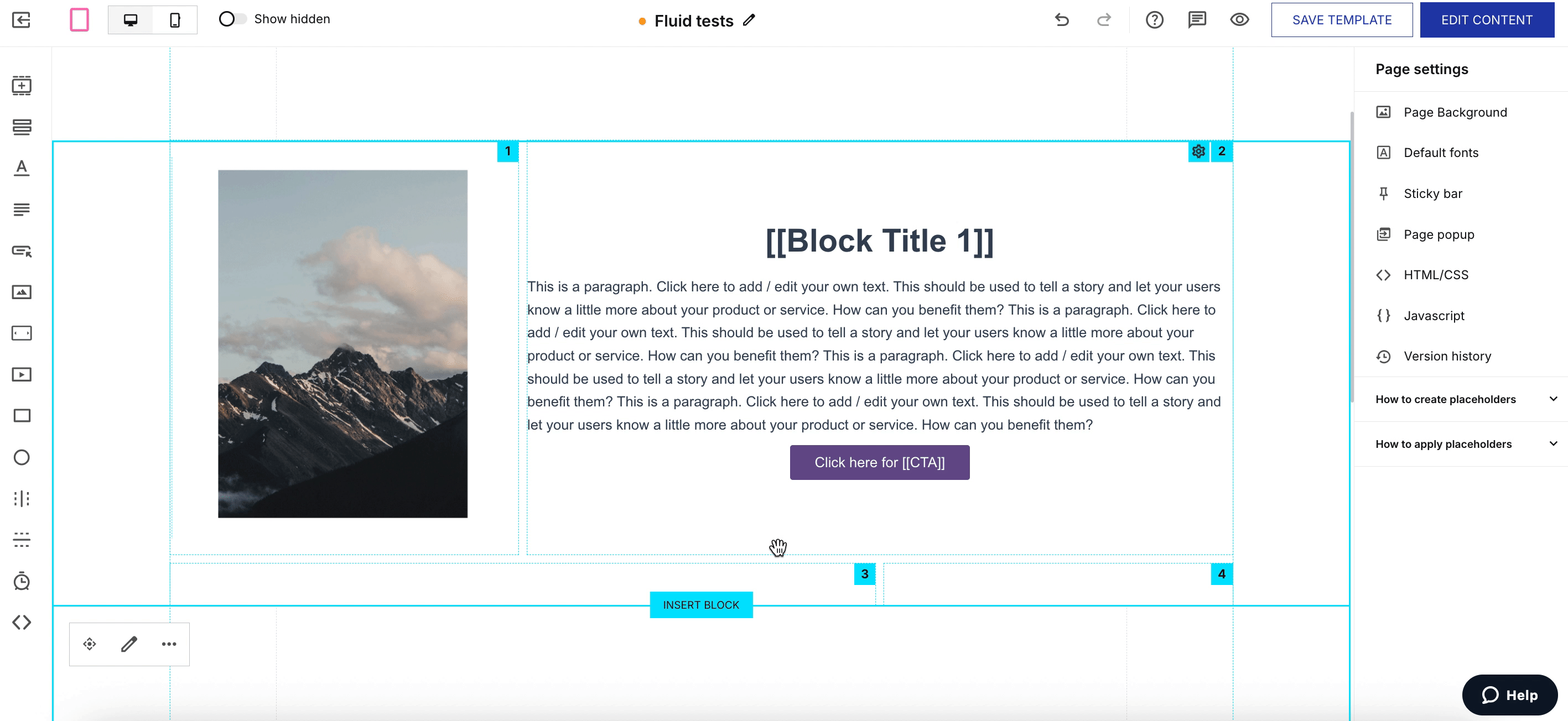The height and width of the screenshot is (721, 1568).
Task: Click the EDIT CONTENT button
Action: click(x=1487, y=20)
